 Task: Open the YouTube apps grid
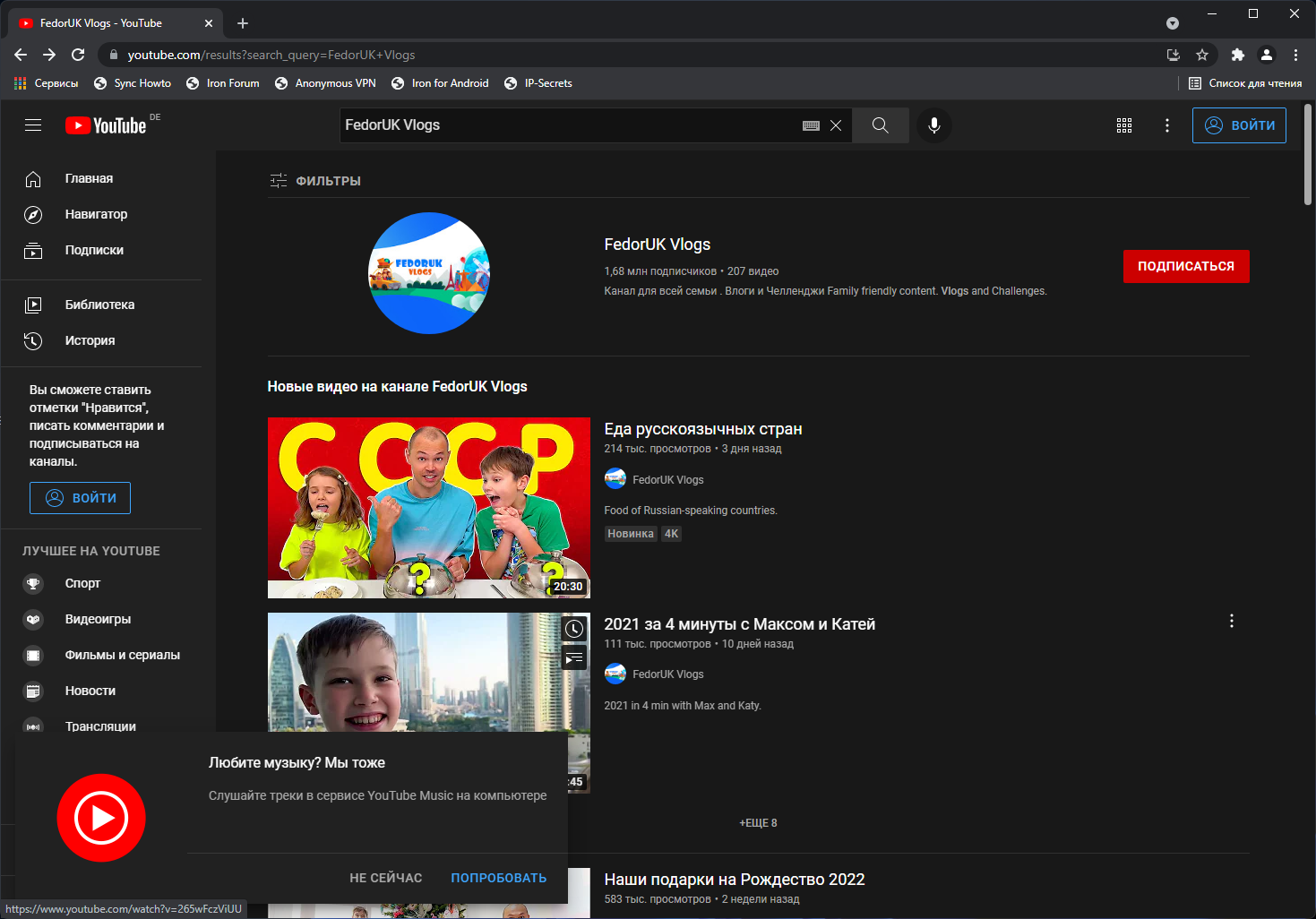1124,125
